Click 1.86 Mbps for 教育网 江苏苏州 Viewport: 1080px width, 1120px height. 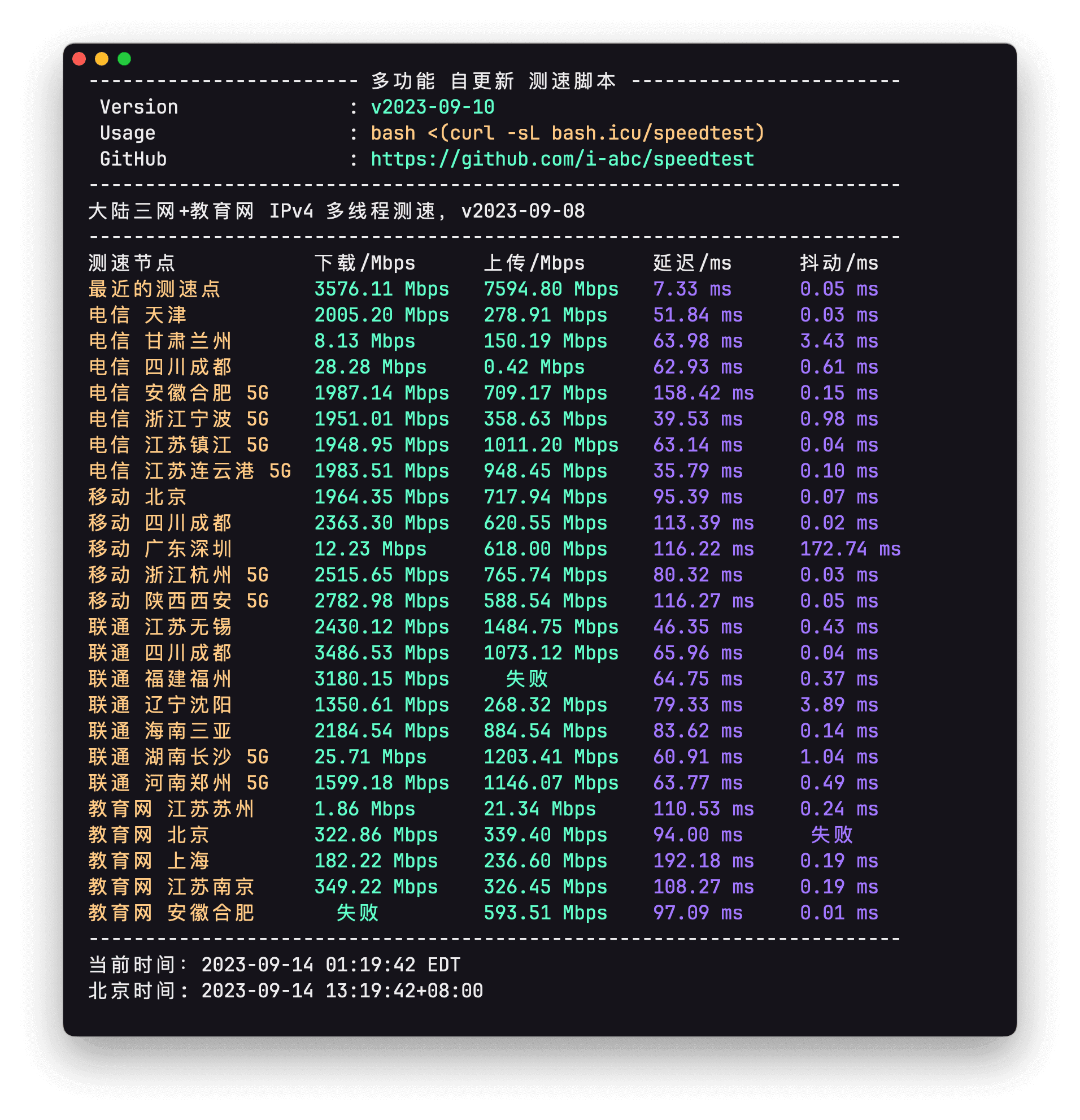(x=365, y=809)
